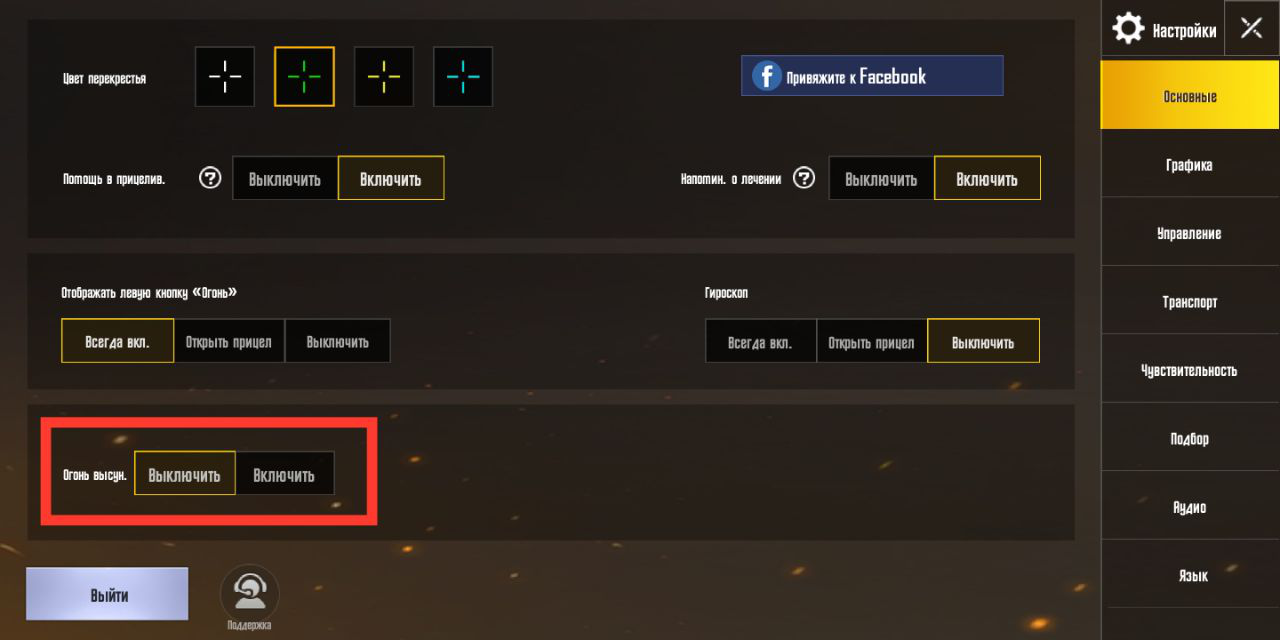Image resolution: width=1280 pixels, height=640 pixels.
Task: Close settings with the crossed swords icon
Action: (1251, 28)
